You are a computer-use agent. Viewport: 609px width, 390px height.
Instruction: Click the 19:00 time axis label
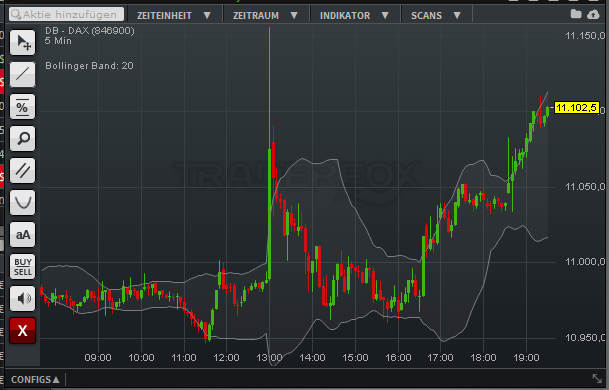coord(526,358)
